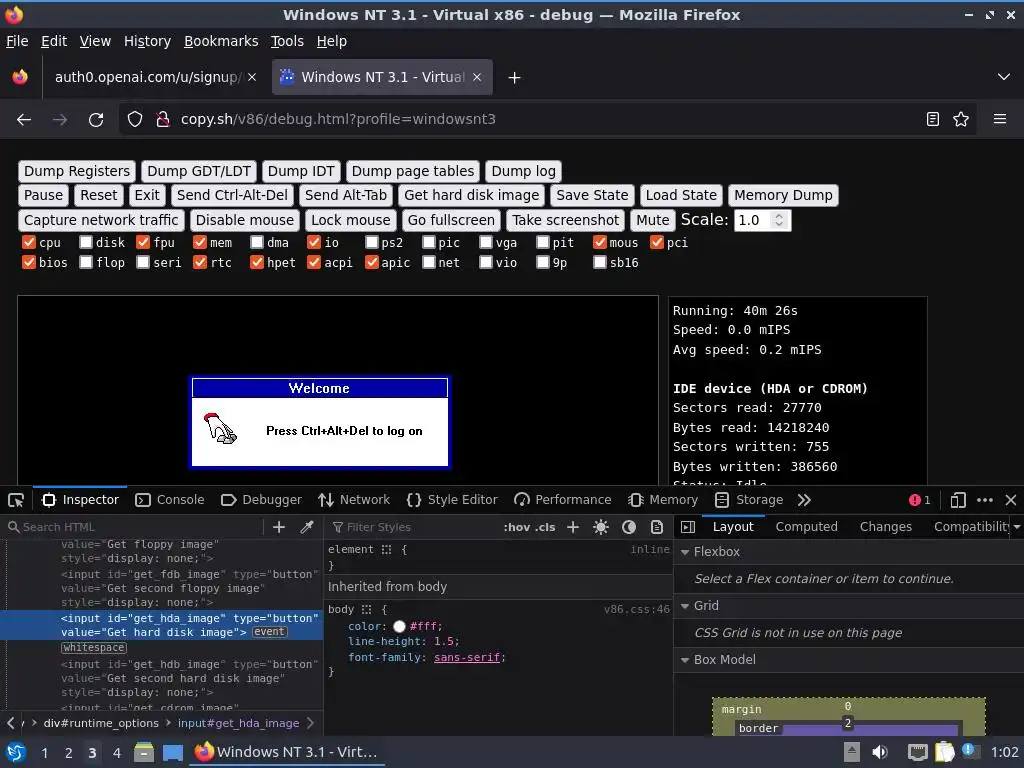Adjust the Scale spinner arrows
1024x768 pixels.
tap(778, 220)
